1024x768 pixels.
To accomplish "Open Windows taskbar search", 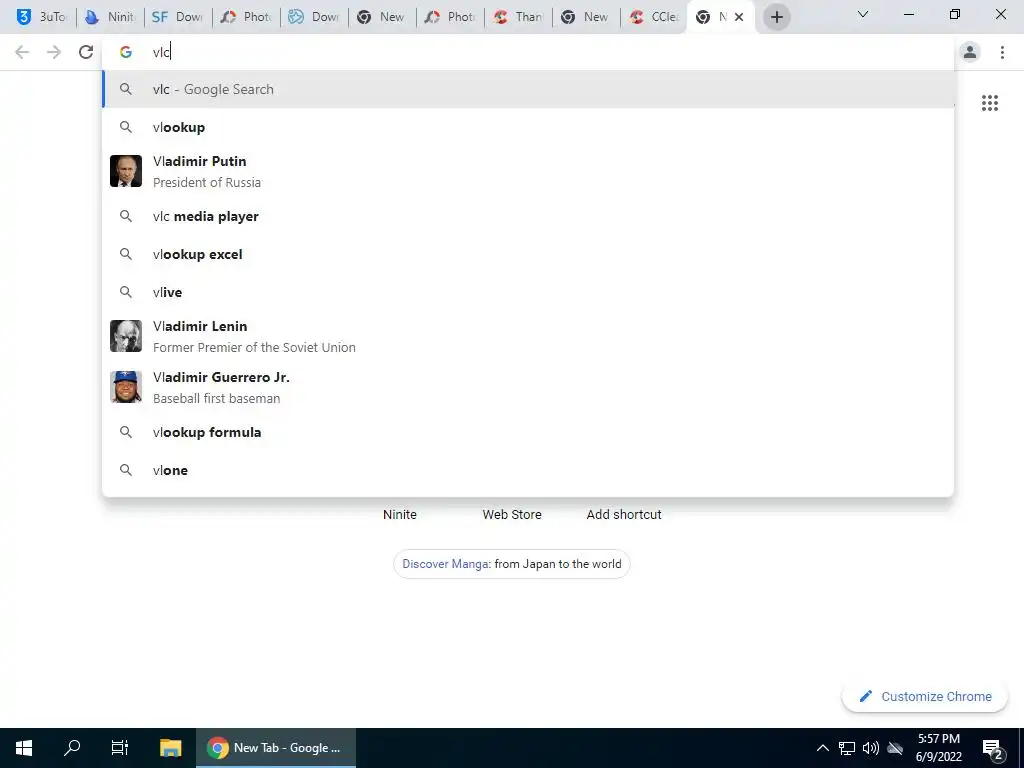I will pyautogui.click(x=72, y=748).
